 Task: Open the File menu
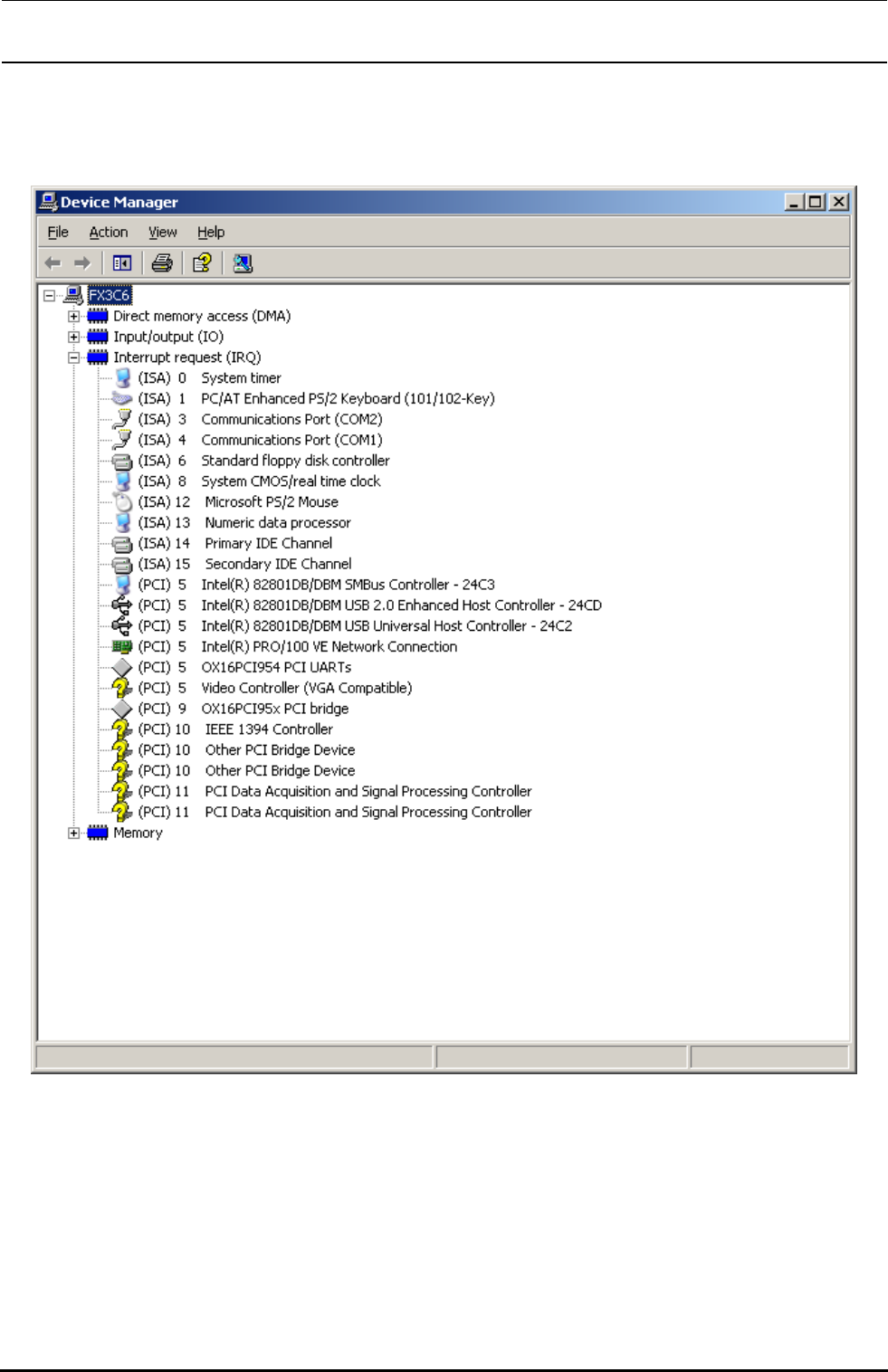pos(58,233)
